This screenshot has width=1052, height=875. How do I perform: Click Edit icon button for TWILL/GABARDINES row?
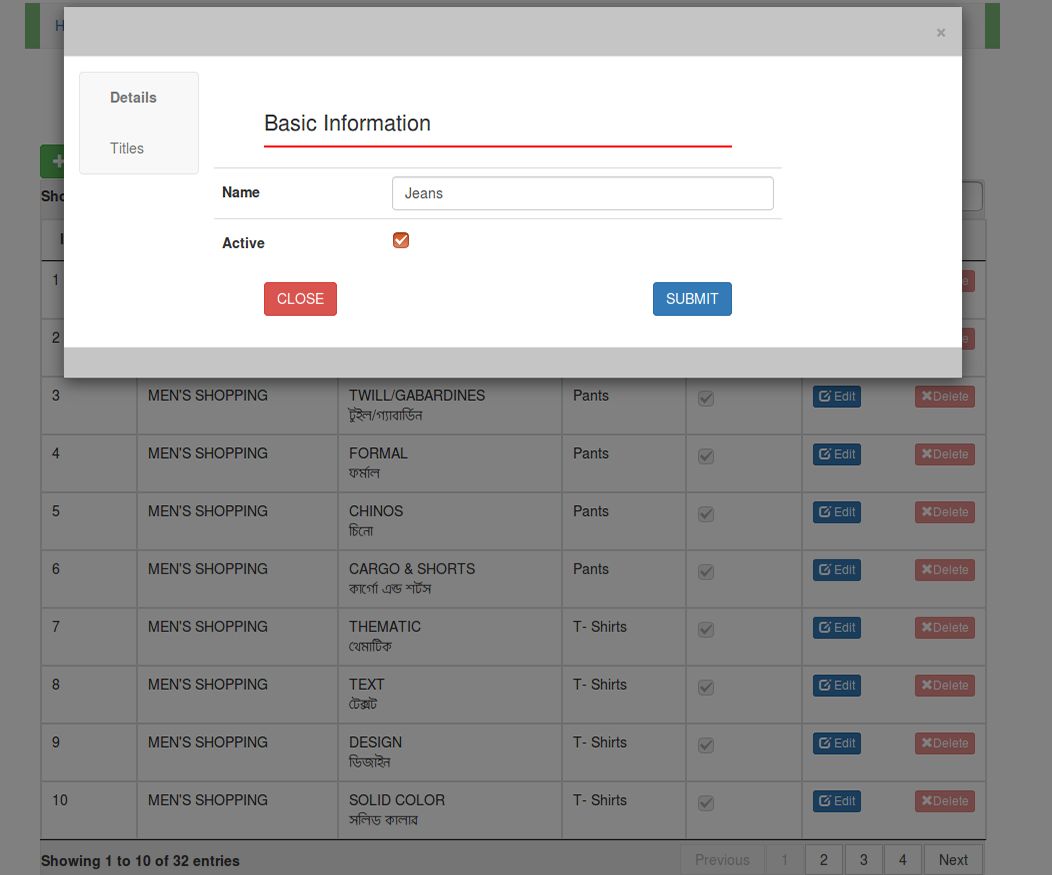click(x=836, y=396)
